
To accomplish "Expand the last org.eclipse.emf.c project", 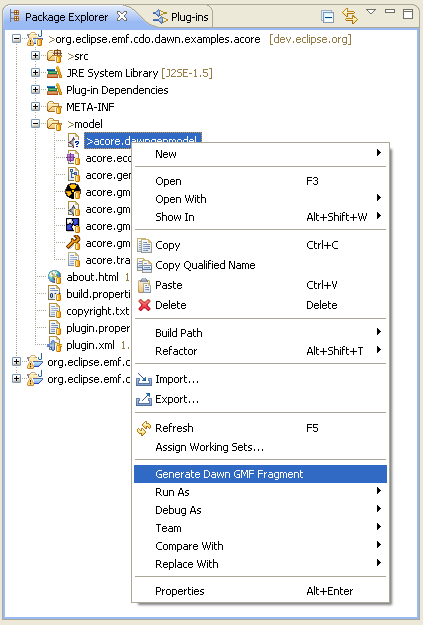I will click(x=16, y=378).
